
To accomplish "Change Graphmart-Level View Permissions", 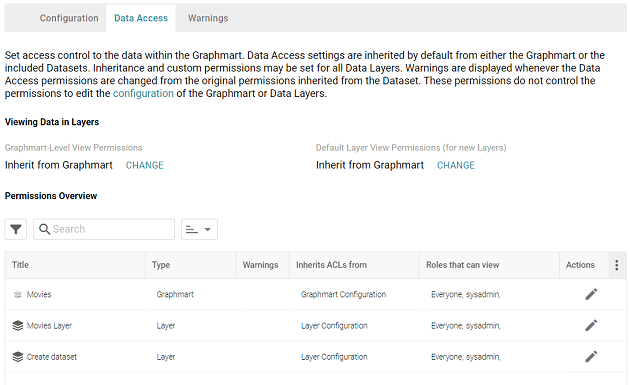I will click(x=145, y=165).
